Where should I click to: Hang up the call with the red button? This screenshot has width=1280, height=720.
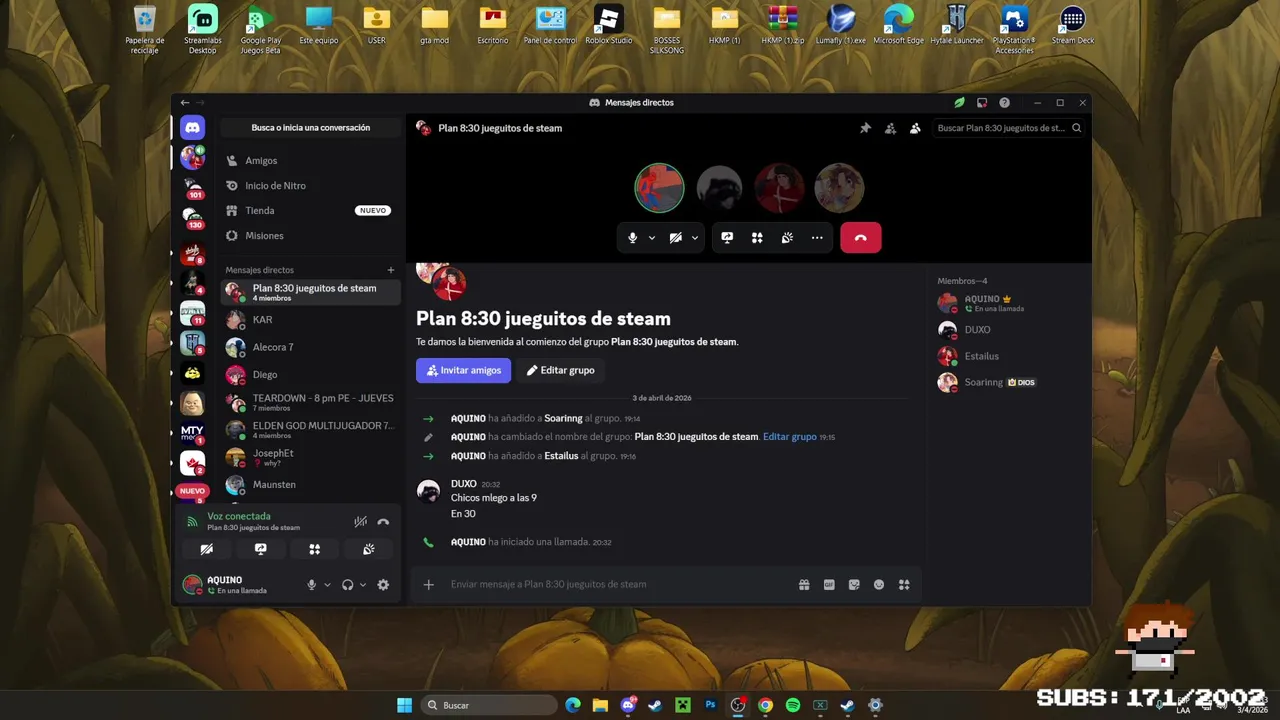click(861, 237)
